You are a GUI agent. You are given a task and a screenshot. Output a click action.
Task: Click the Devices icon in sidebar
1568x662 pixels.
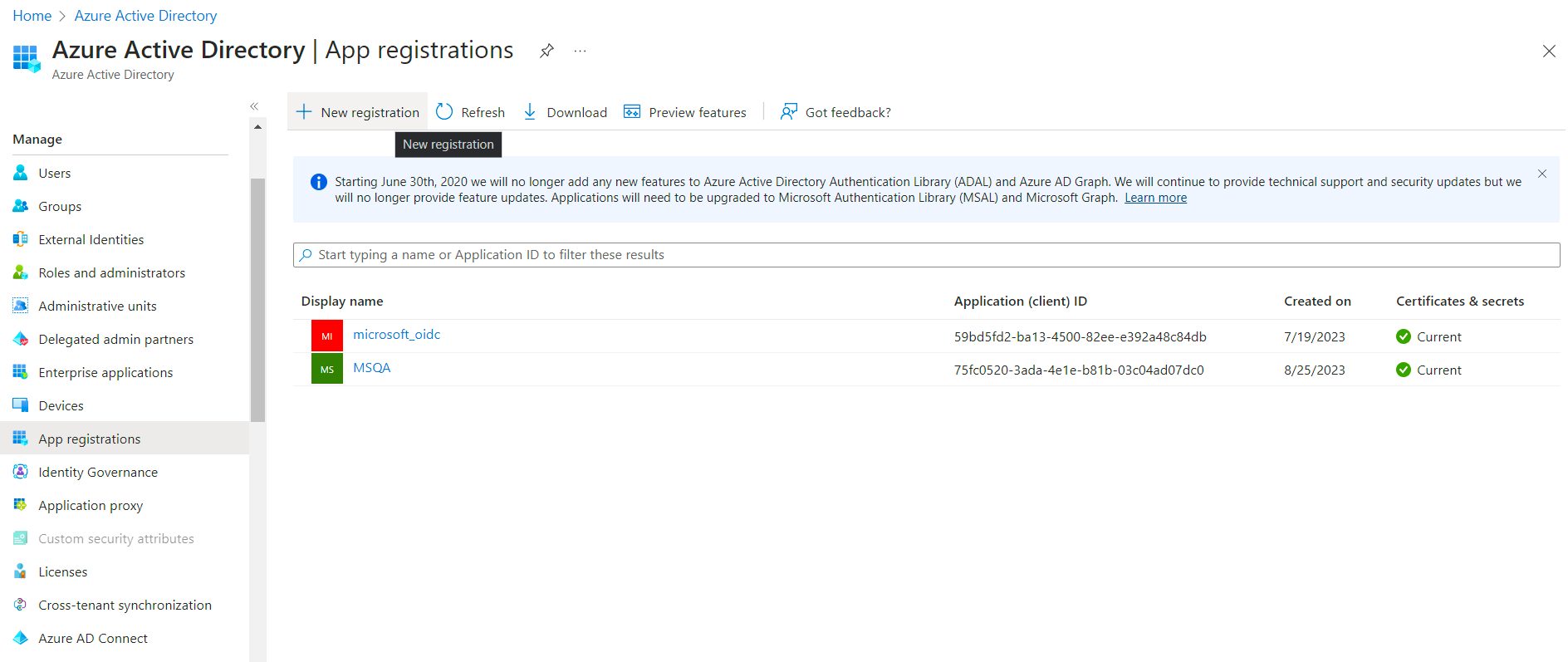click(21, 405)
